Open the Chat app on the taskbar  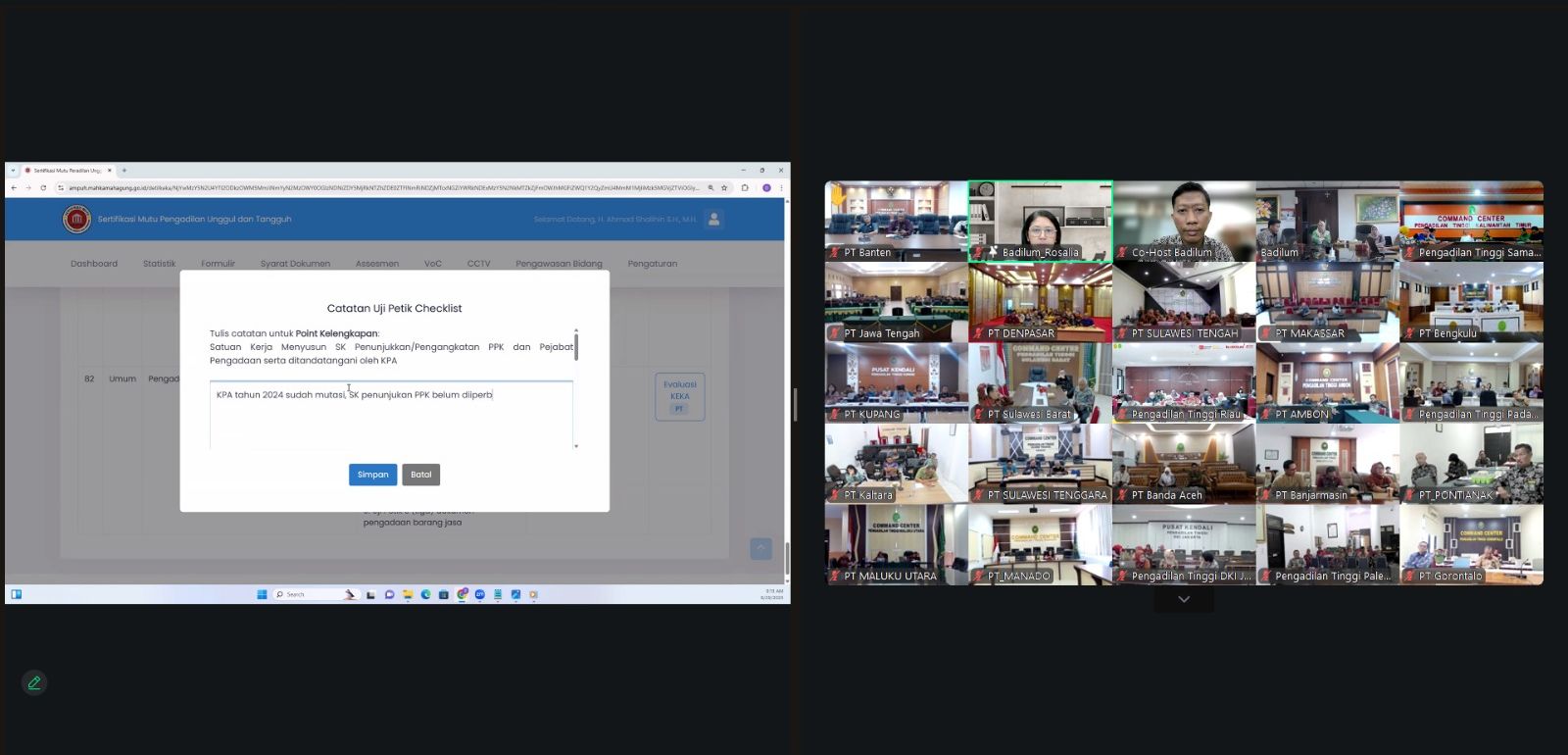(389, 594)
